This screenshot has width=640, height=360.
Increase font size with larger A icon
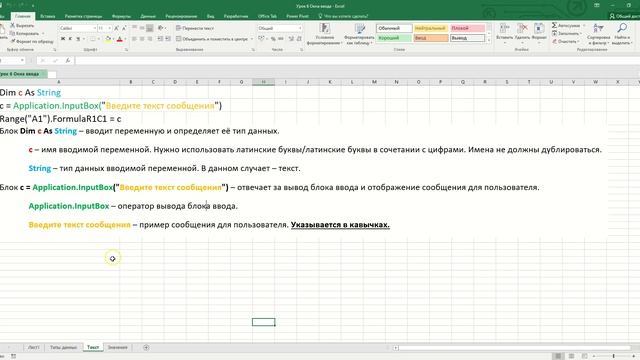click(x=116, y=28)
